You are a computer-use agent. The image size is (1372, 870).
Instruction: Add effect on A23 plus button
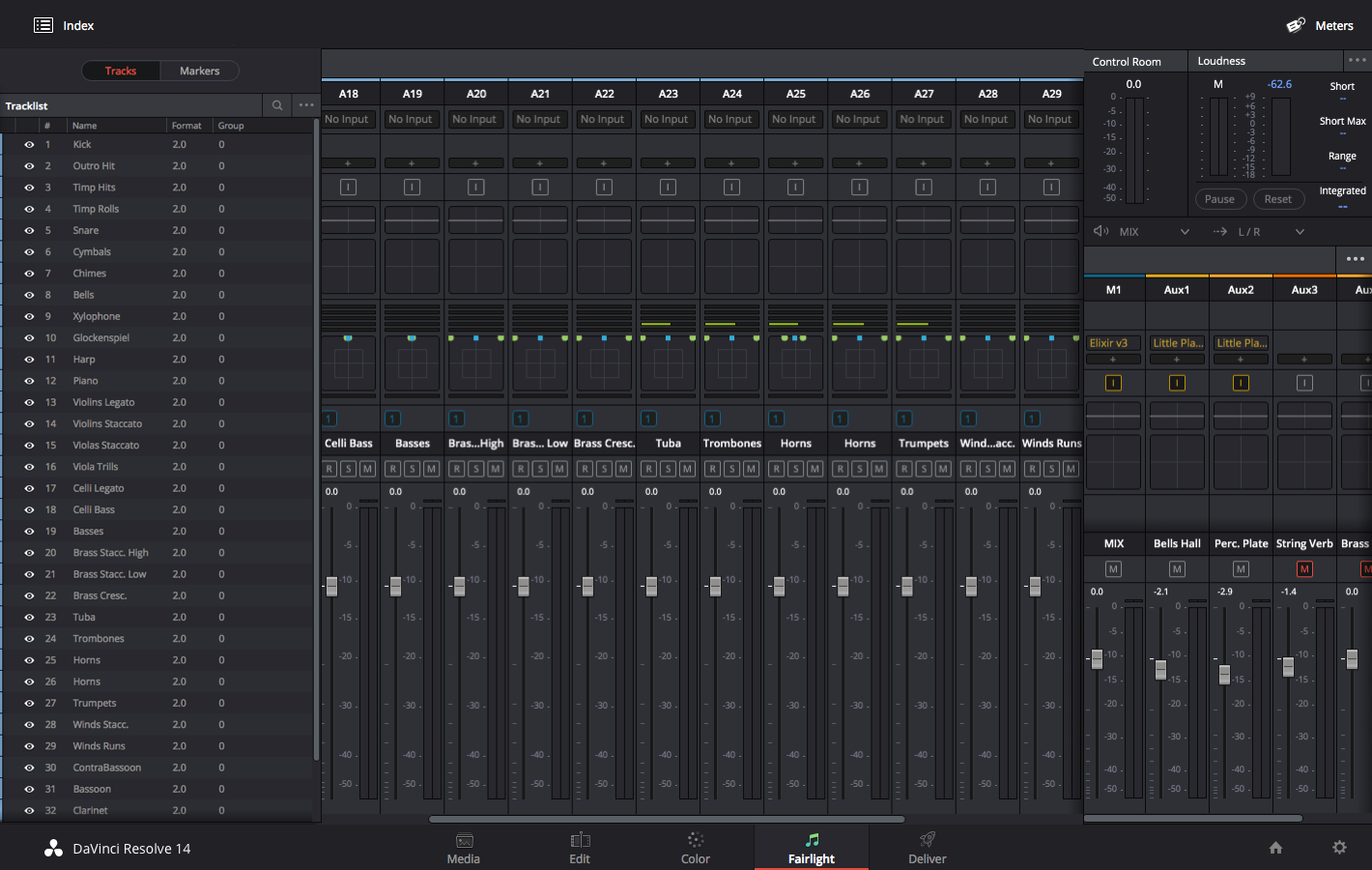[x=668, y=163]
